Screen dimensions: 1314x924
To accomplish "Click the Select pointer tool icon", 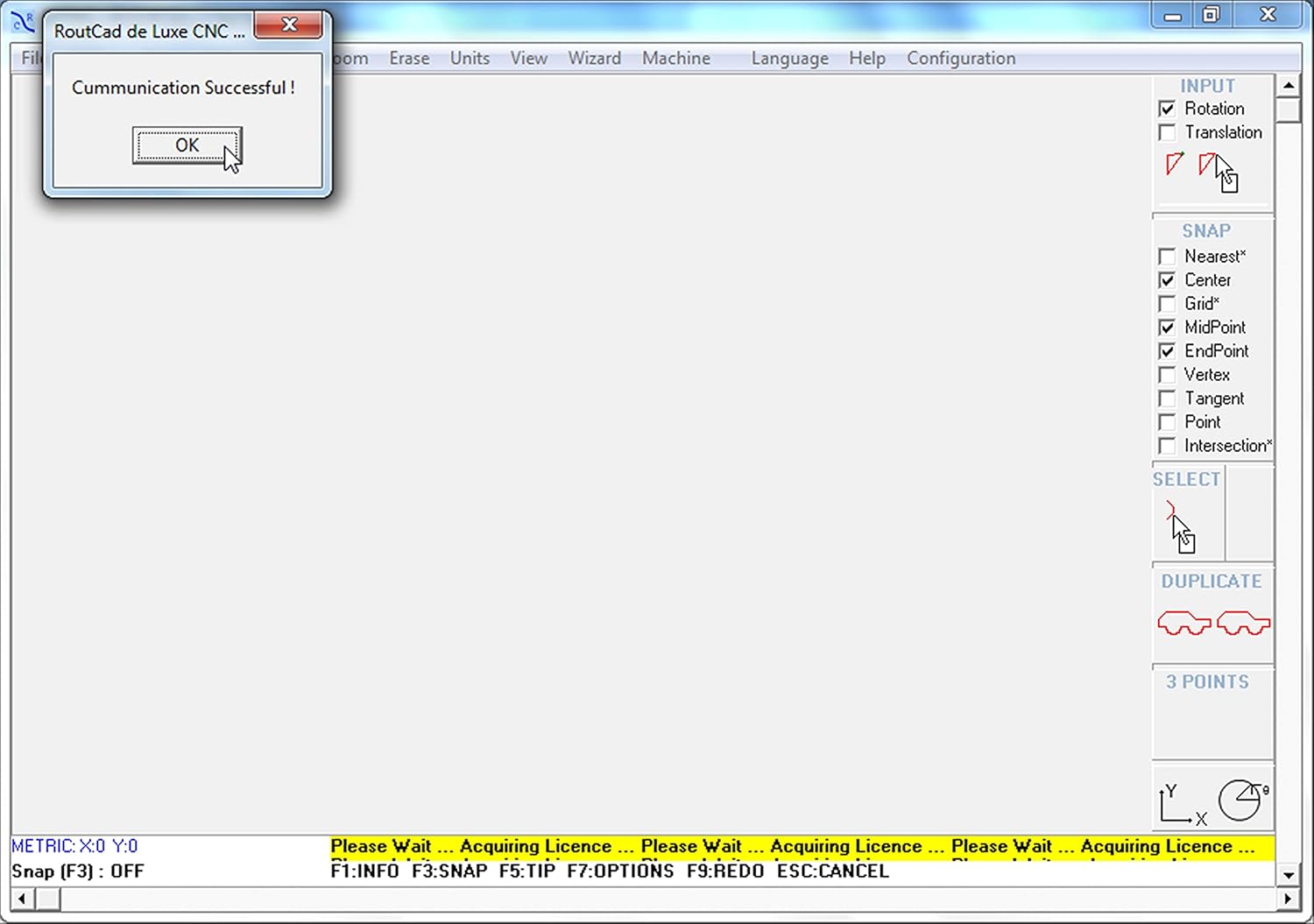I will click(x=1181, y=526).
